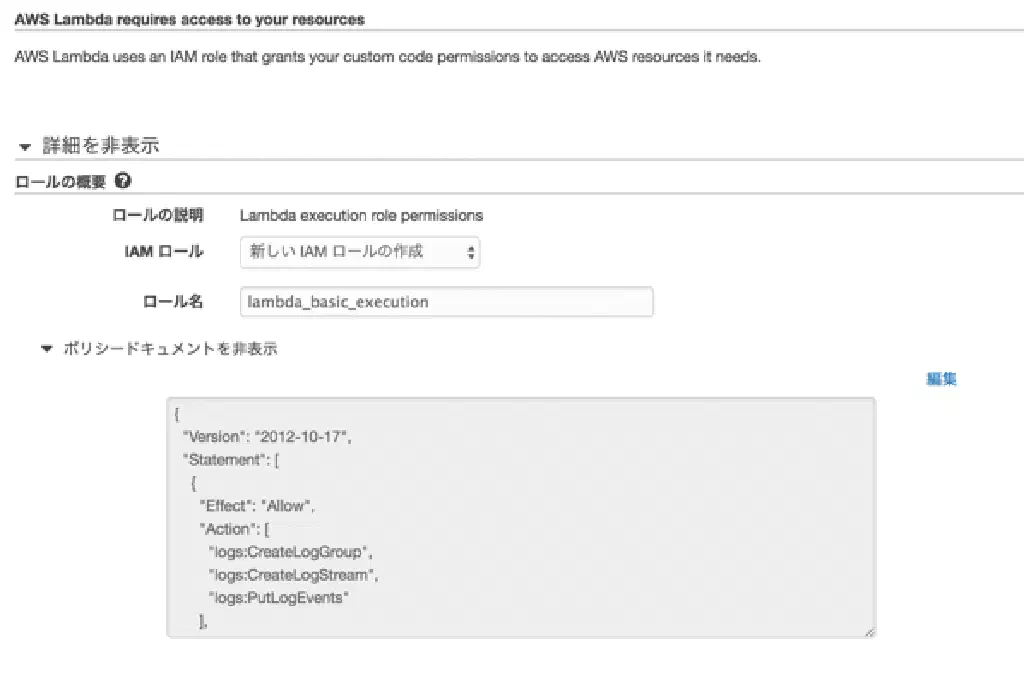This screenshot has width=1024, height=699.
Task: Click the 編集 link to edit the policy
Action: 941,379
